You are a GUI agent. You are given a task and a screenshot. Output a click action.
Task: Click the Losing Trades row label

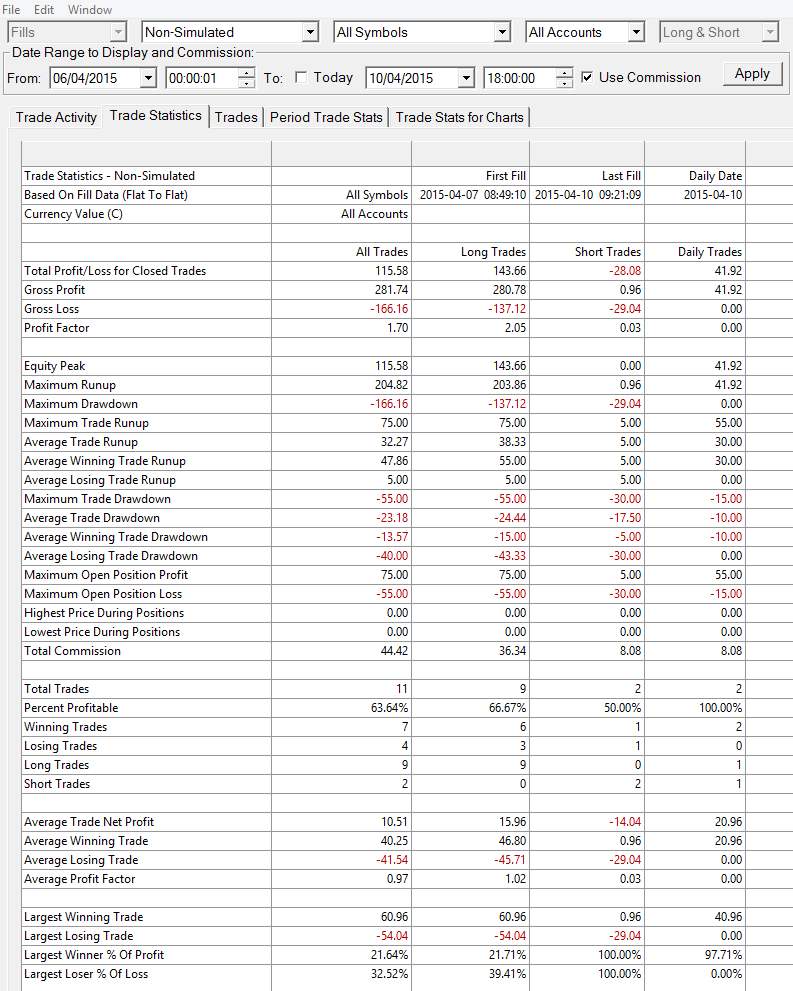click(61, 746)
